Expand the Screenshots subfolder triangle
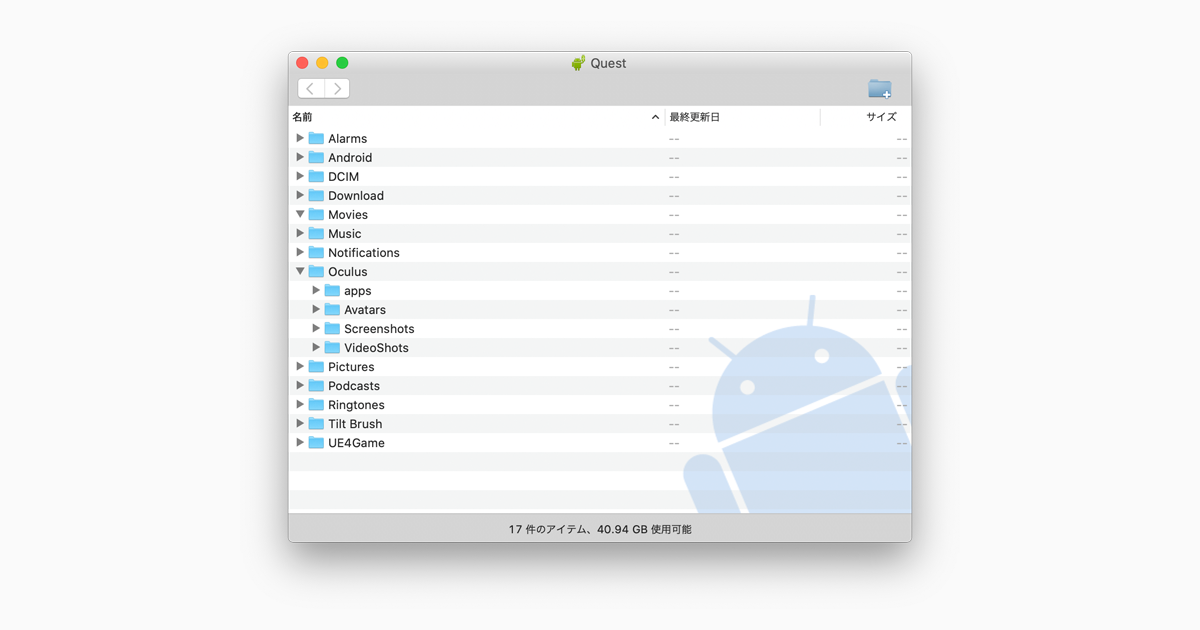Image resolution: width=1200 pixels, height=630 pixels. [316, 328]
